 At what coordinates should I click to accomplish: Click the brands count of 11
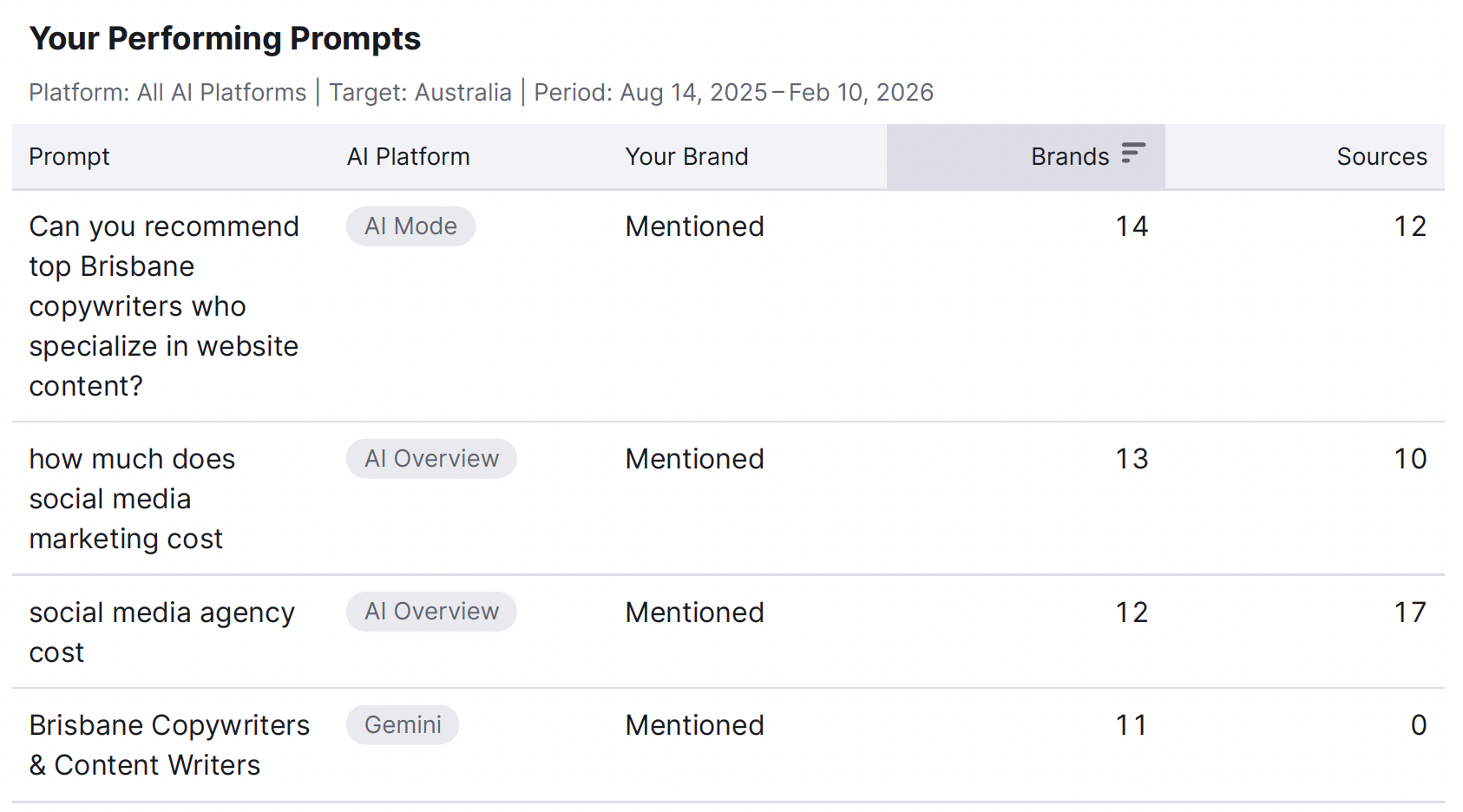coord(1132,725)
